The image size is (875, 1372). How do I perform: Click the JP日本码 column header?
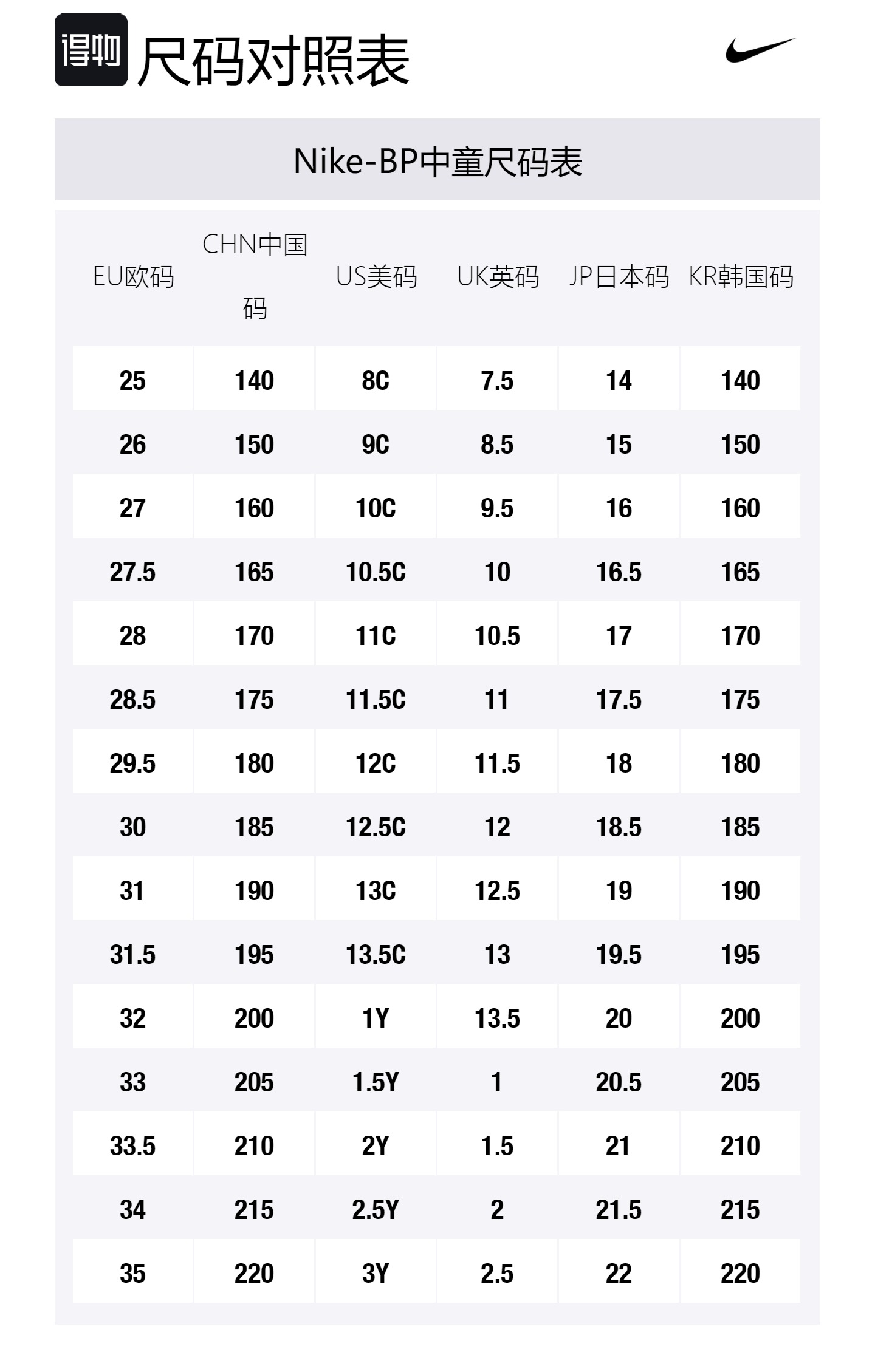coord(619,277)
